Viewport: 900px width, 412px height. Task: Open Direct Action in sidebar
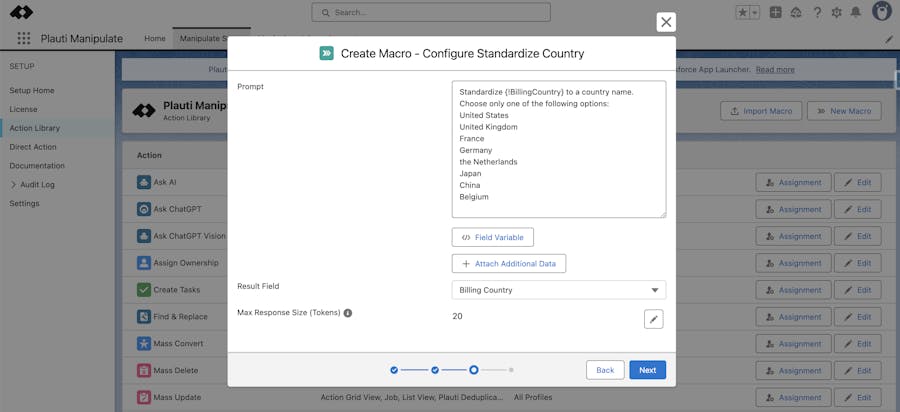point(33,147)
